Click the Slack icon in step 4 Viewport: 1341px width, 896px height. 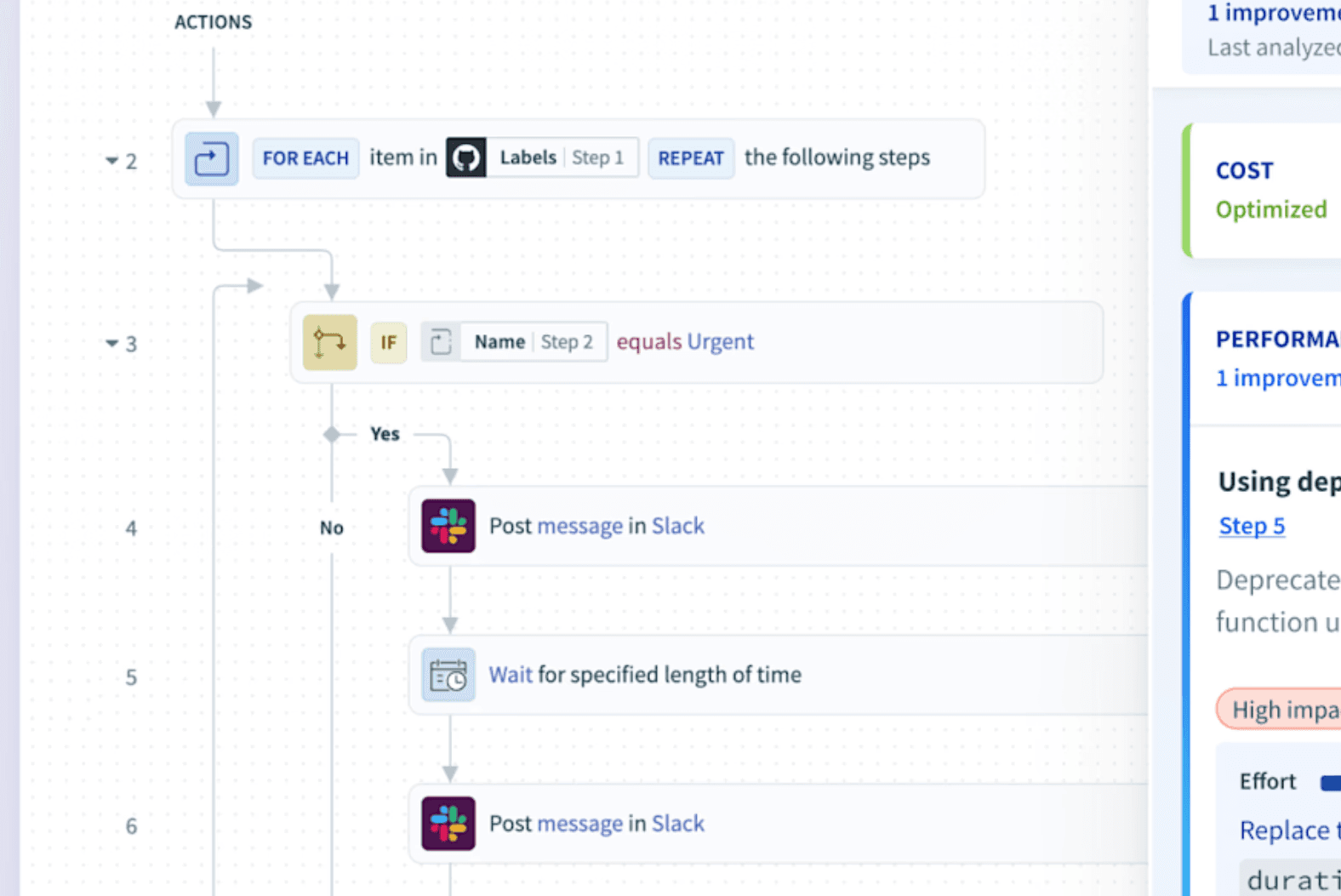tap(448, 526)
